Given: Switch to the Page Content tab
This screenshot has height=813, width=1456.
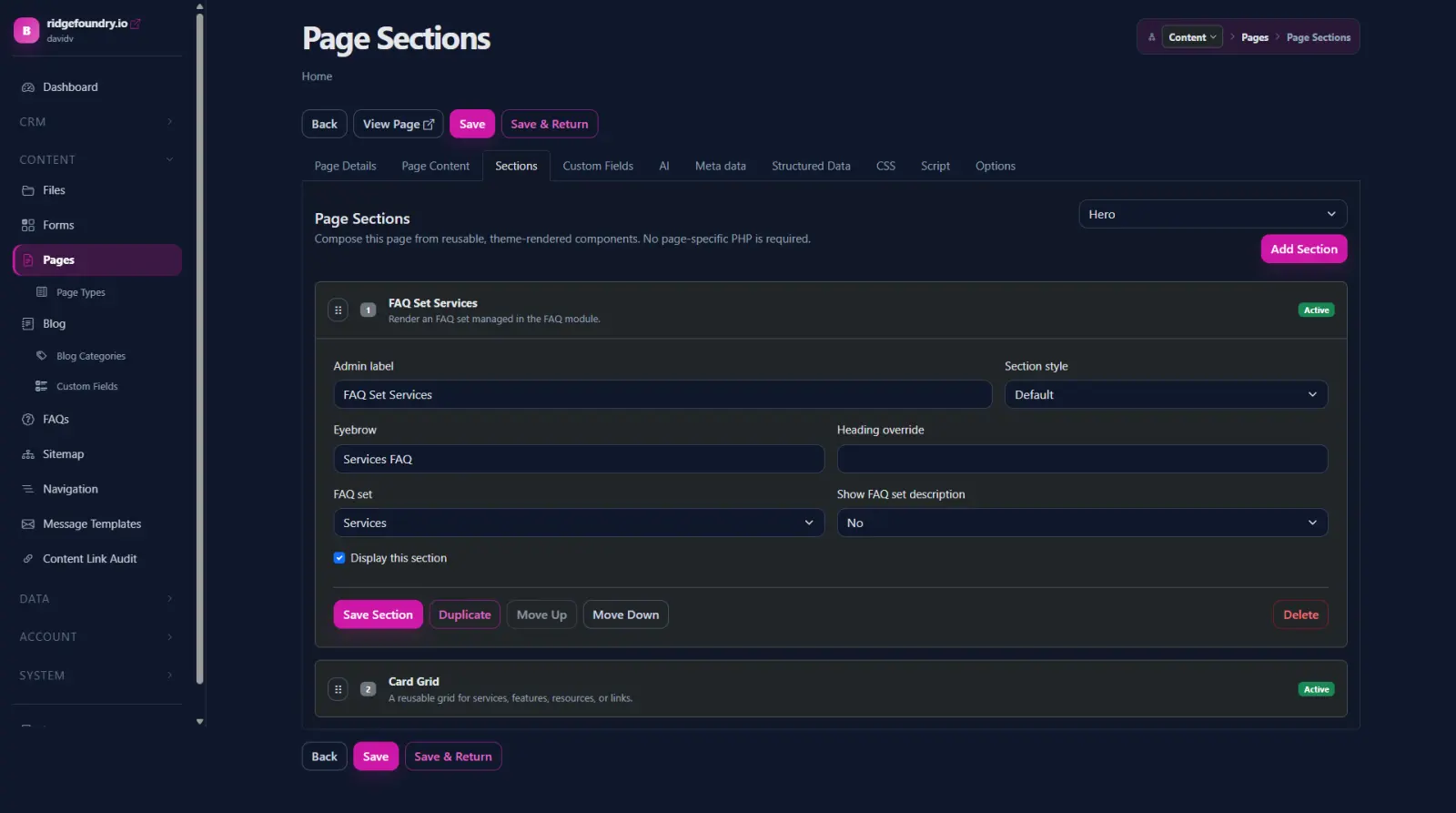Looking at the screenshot, I should click(436, 166).
